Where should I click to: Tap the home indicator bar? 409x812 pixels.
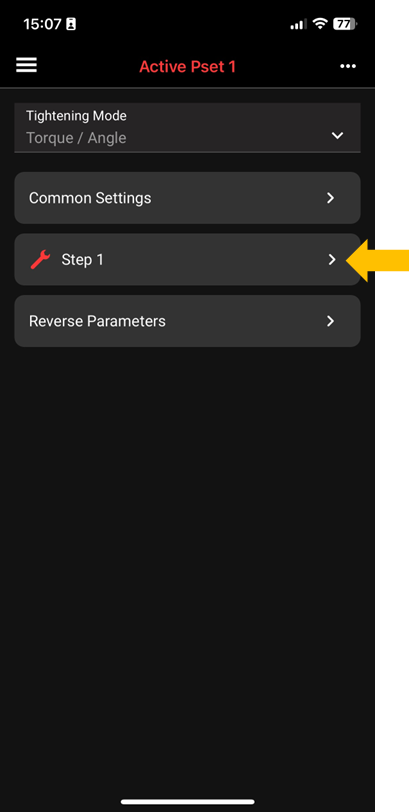187,802
